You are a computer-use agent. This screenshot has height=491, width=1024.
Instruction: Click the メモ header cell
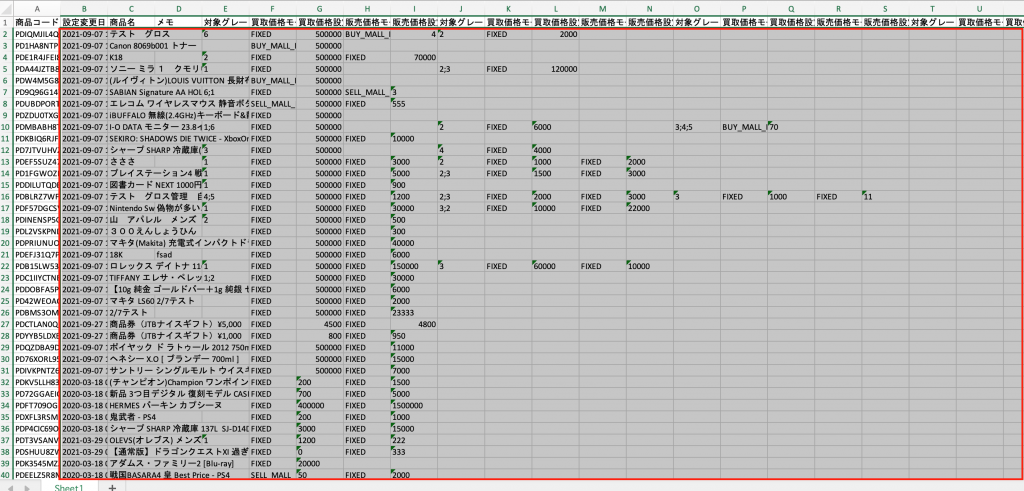click(178, 22)
